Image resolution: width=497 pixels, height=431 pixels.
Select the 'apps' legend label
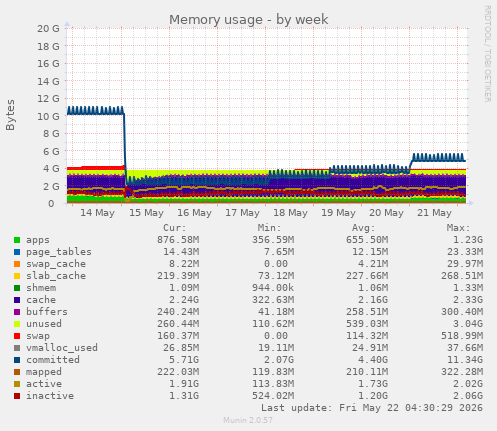tap(38, 240)
